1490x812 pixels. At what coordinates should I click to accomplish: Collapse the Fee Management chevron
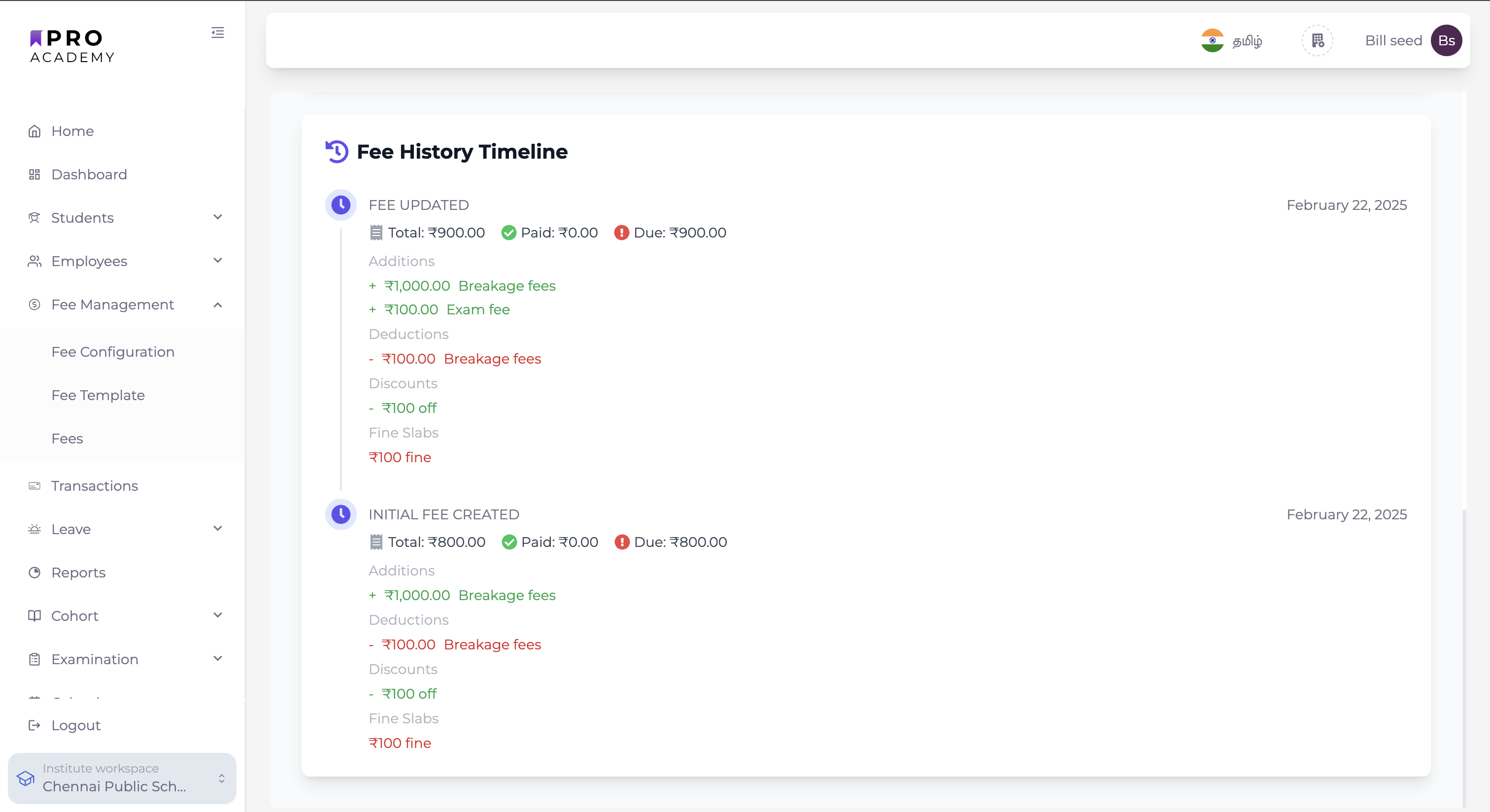[217, 305]
